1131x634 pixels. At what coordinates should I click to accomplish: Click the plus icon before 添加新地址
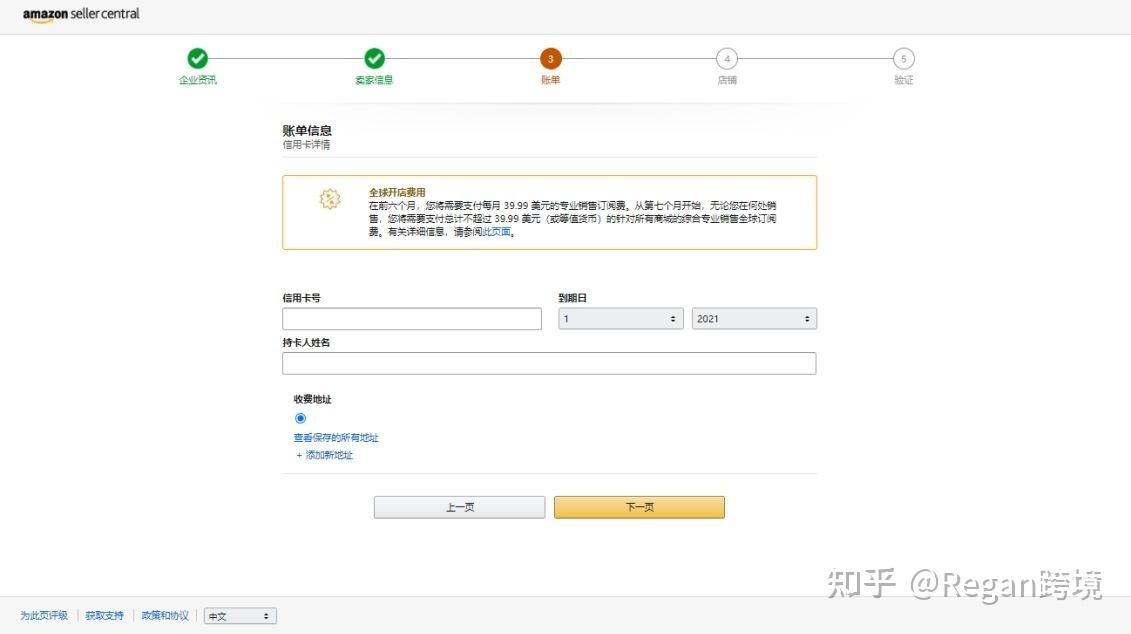298,454
